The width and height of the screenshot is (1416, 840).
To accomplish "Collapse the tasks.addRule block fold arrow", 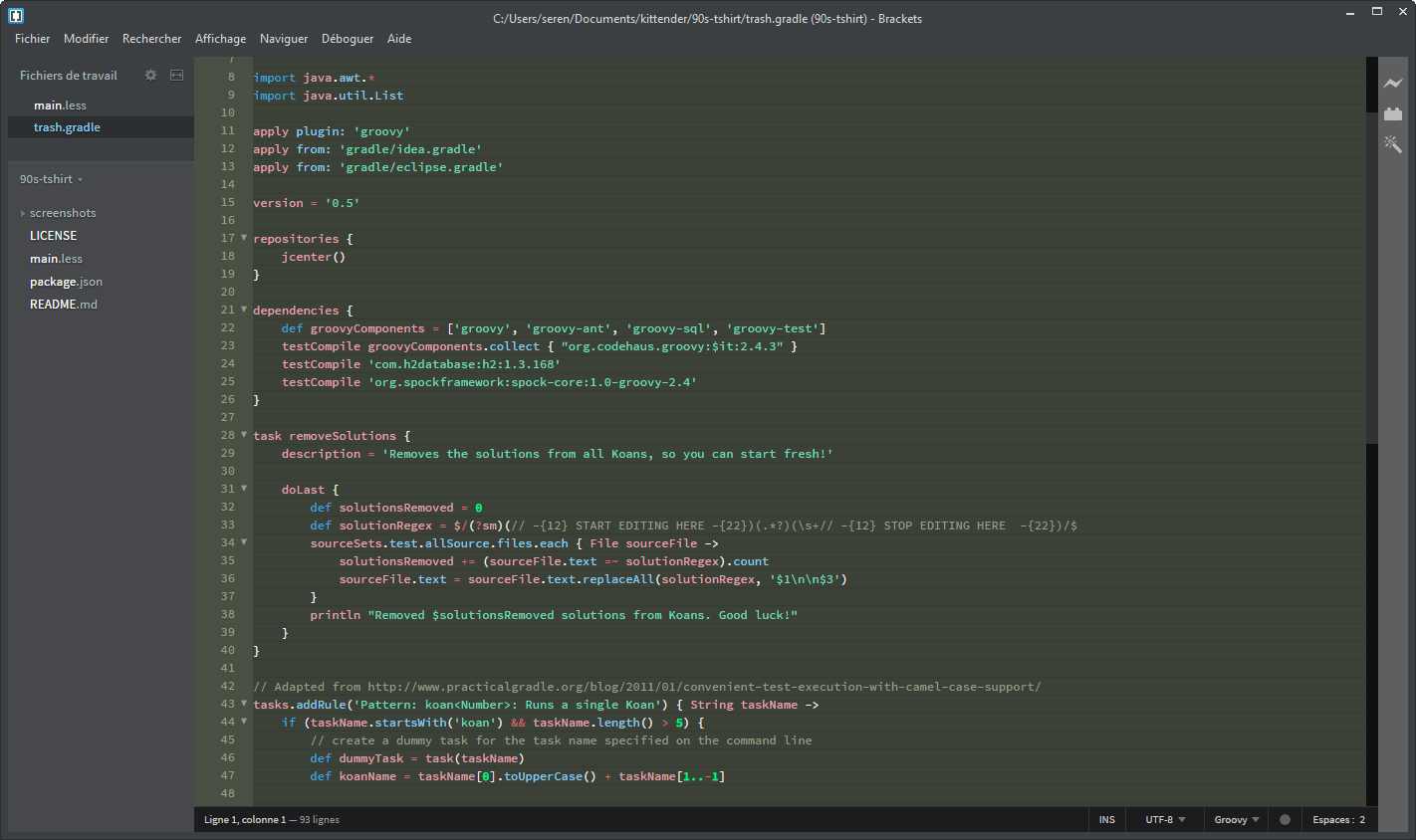I will [243, 704].
